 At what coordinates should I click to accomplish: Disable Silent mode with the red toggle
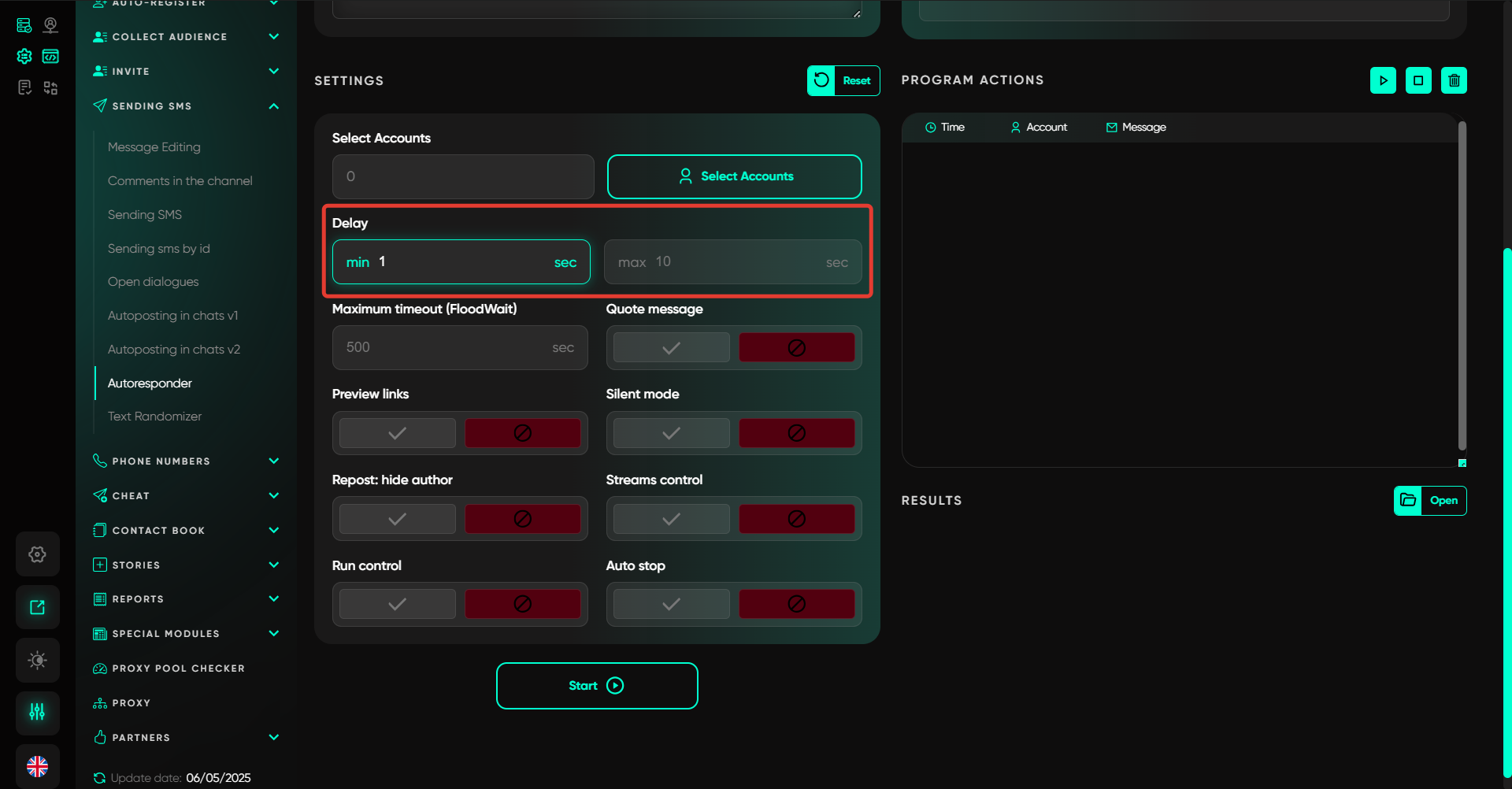[x=796, y=433]
